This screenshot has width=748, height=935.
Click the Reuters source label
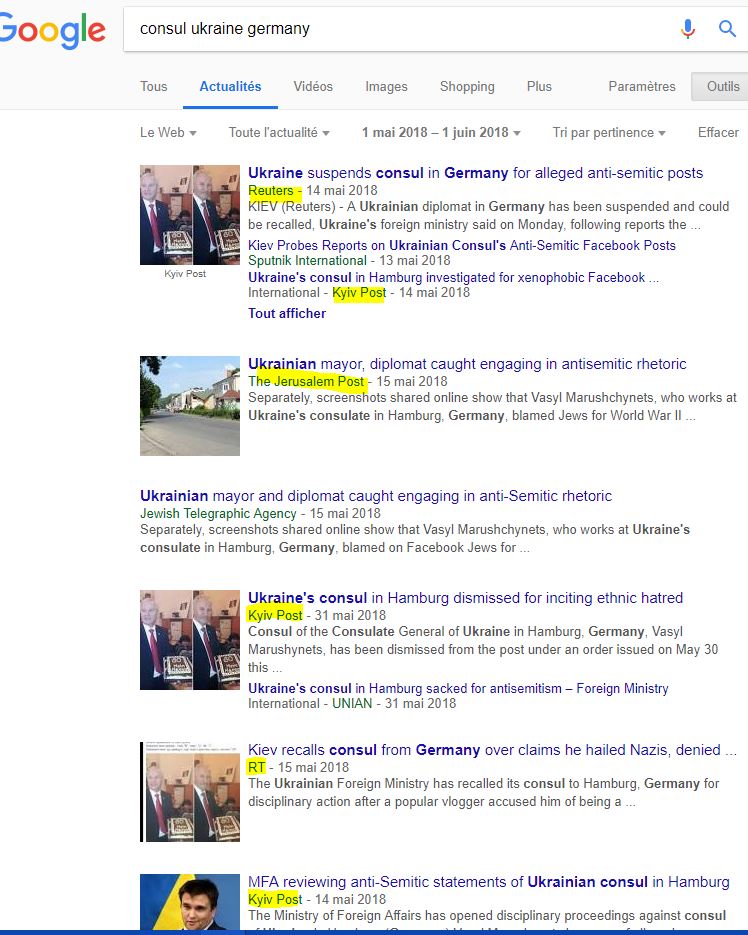click(x=271, y=190)
